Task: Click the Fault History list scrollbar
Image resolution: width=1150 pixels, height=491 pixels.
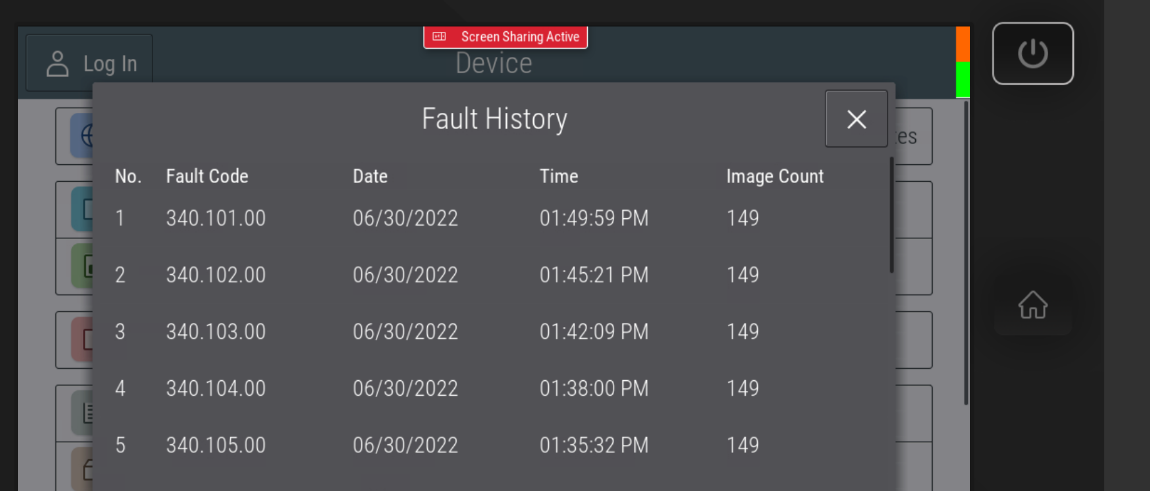Action: click(891, 215)
